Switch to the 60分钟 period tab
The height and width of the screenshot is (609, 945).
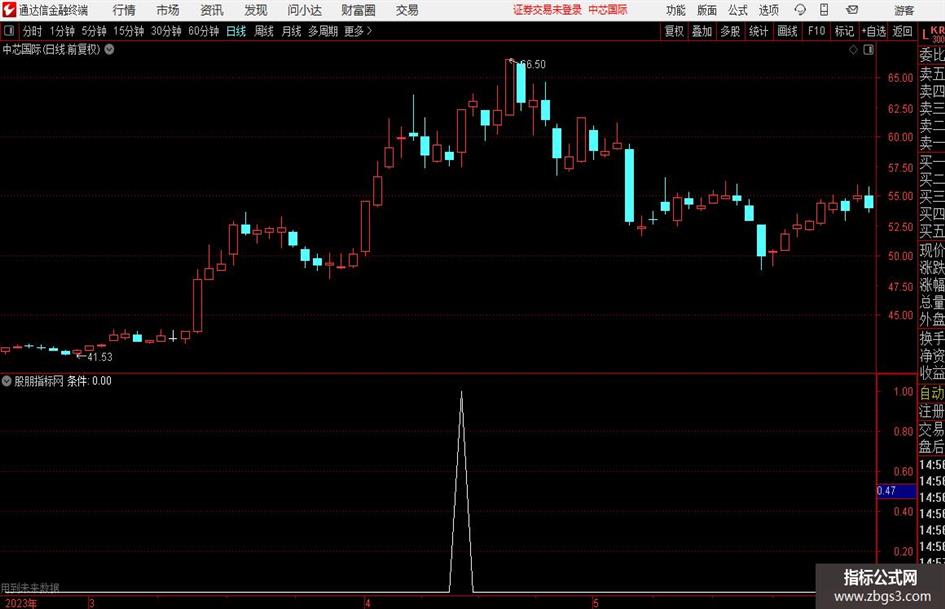pyautogui.click(x=203, y=31)
